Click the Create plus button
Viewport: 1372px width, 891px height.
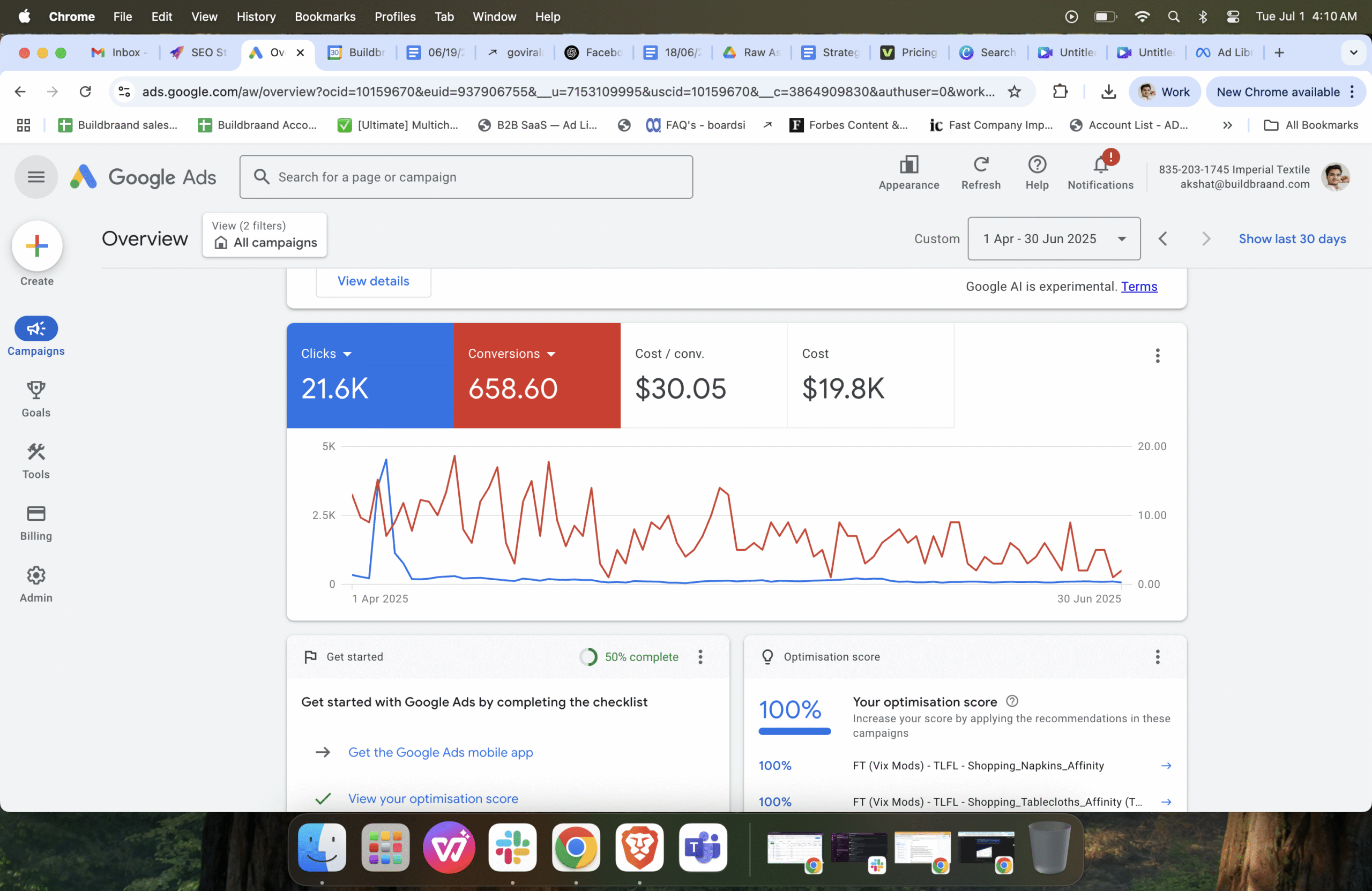37,246
